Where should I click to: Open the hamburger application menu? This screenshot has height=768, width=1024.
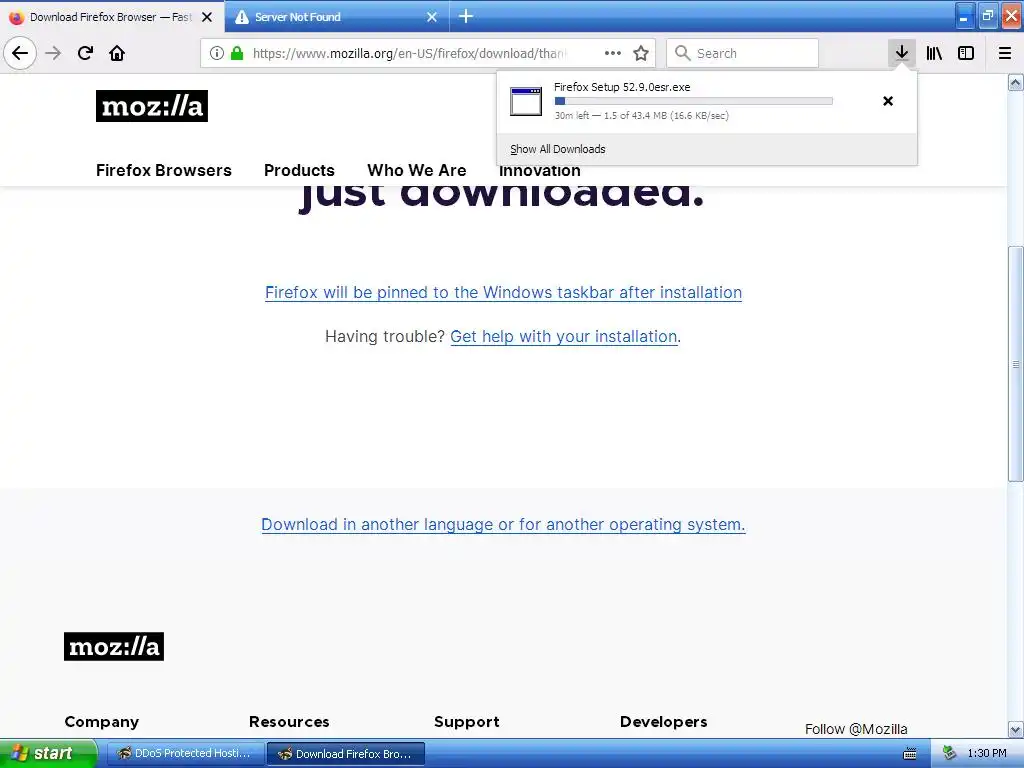click(x=1005, y=53)
